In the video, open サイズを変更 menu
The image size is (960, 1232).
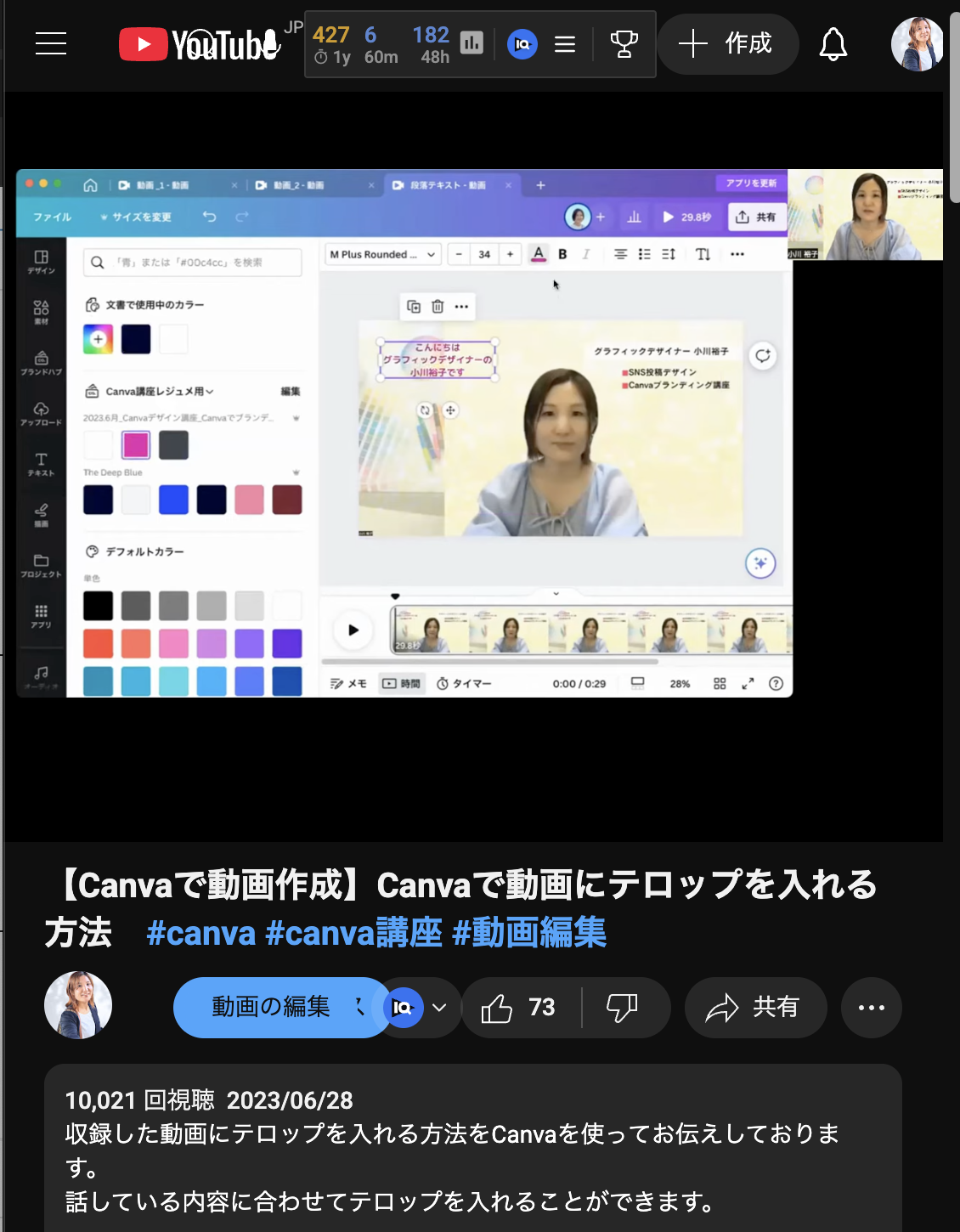click(x=136, y=217)
